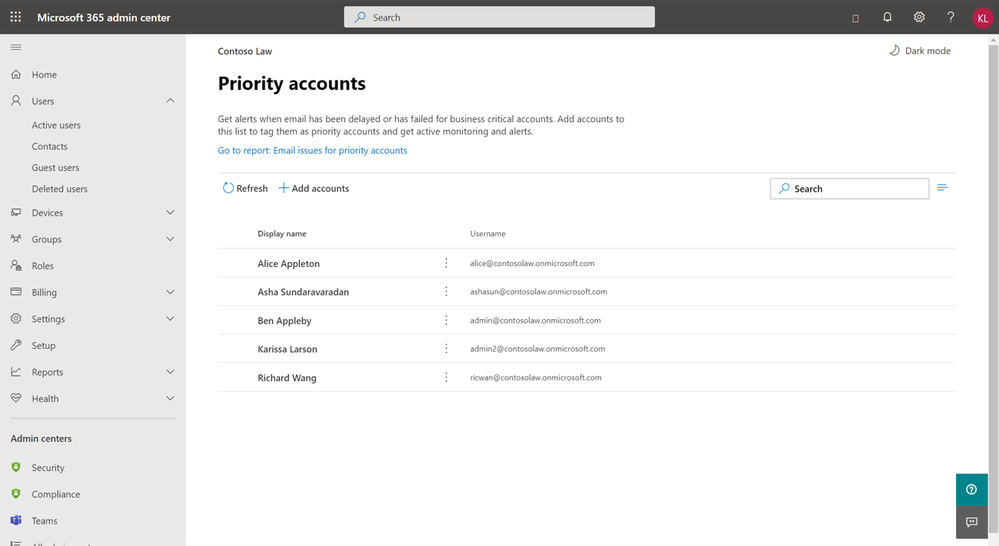This screenshot has width=999, height=546.
Task: Click the top header Search box
Action: click(x=500, y=17)
